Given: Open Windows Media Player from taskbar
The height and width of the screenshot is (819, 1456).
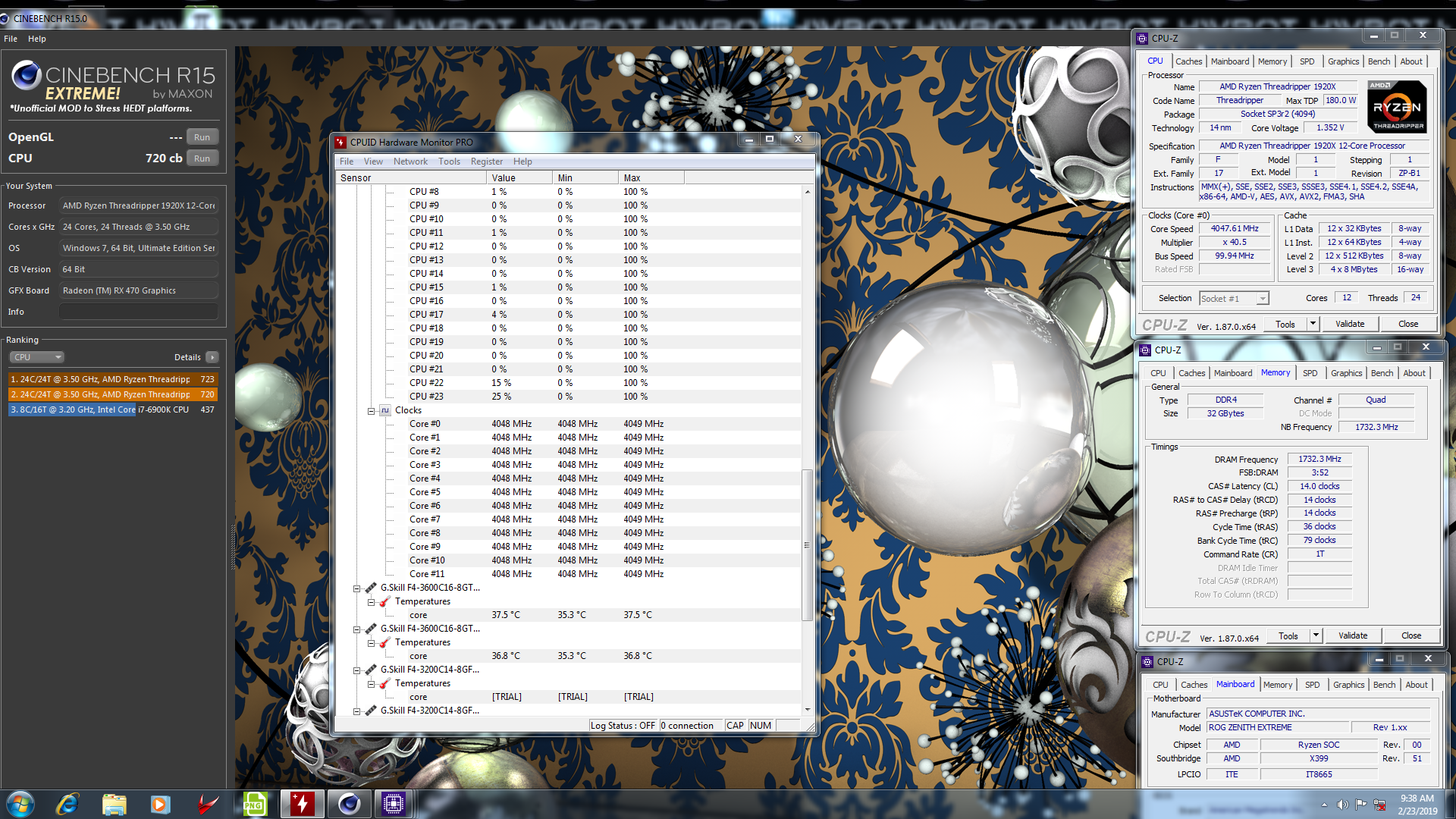Looking at the screenshot, I should coord(160,804).
